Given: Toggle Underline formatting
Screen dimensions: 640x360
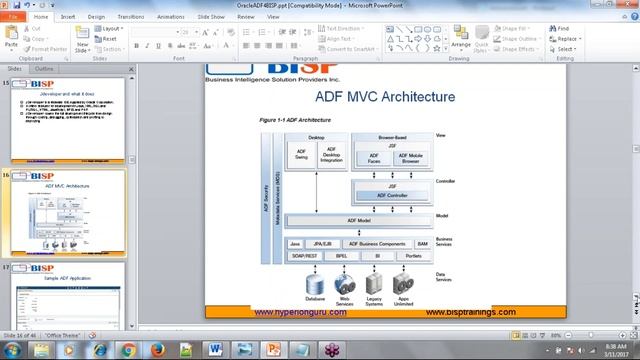Looking at the screenshot, I should [x=158, y=46].
